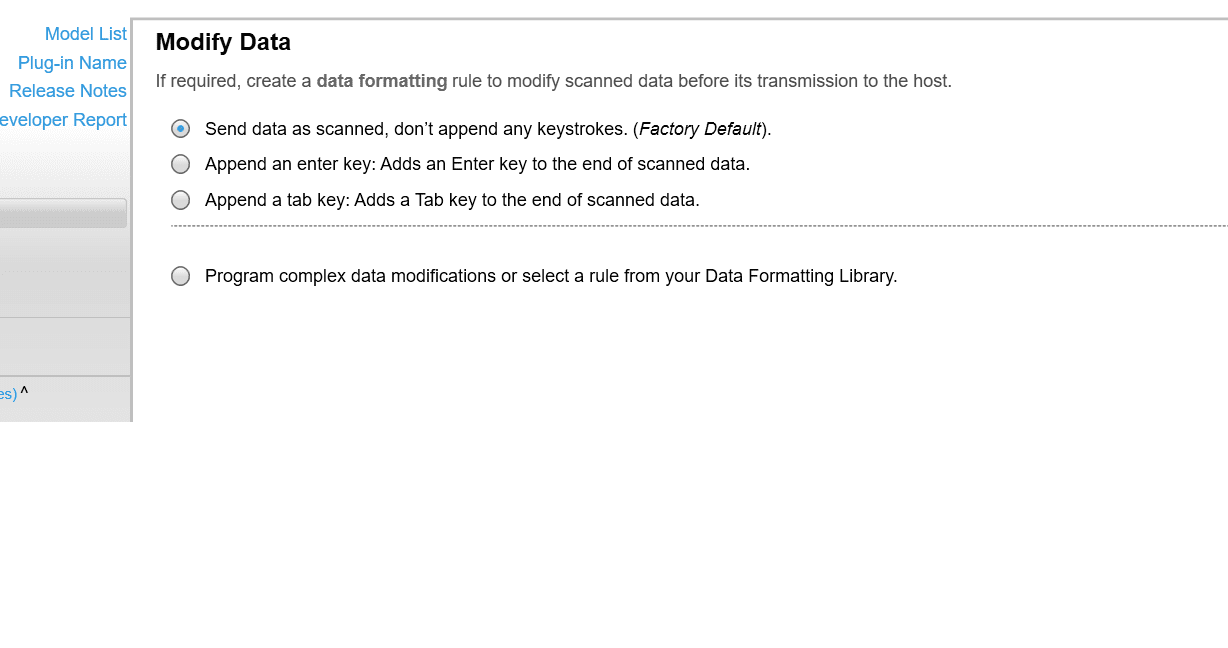The width and height of the screenshot is (1228, 648).
Task: Click the 'Modify Data' heading
Action: pyautogui.click(x=223, y=42)
